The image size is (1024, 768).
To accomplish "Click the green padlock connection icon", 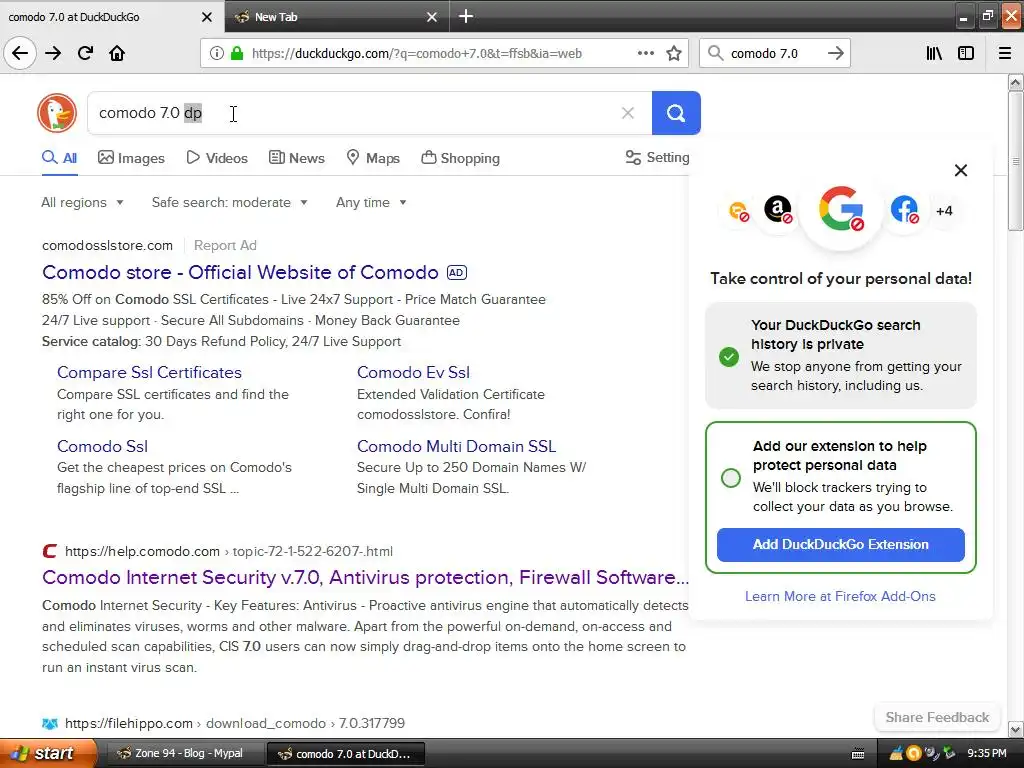I will (x=237, y=54).
